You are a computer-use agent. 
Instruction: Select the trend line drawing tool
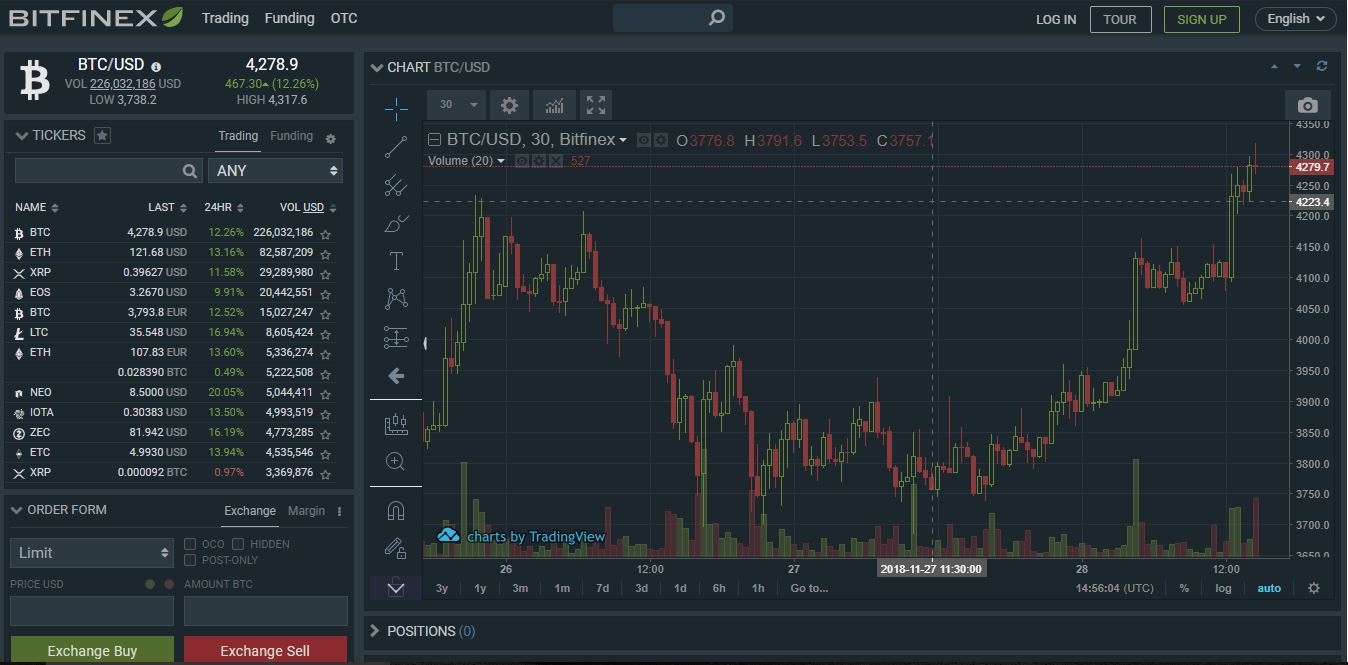[x=396, y=147]
